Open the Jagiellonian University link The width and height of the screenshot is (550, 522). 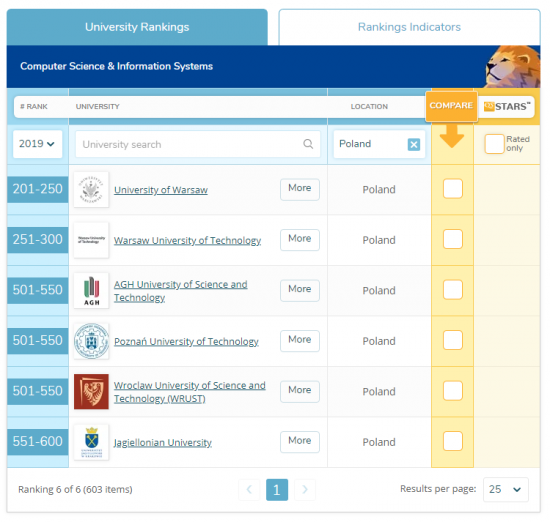coord(163,442)
